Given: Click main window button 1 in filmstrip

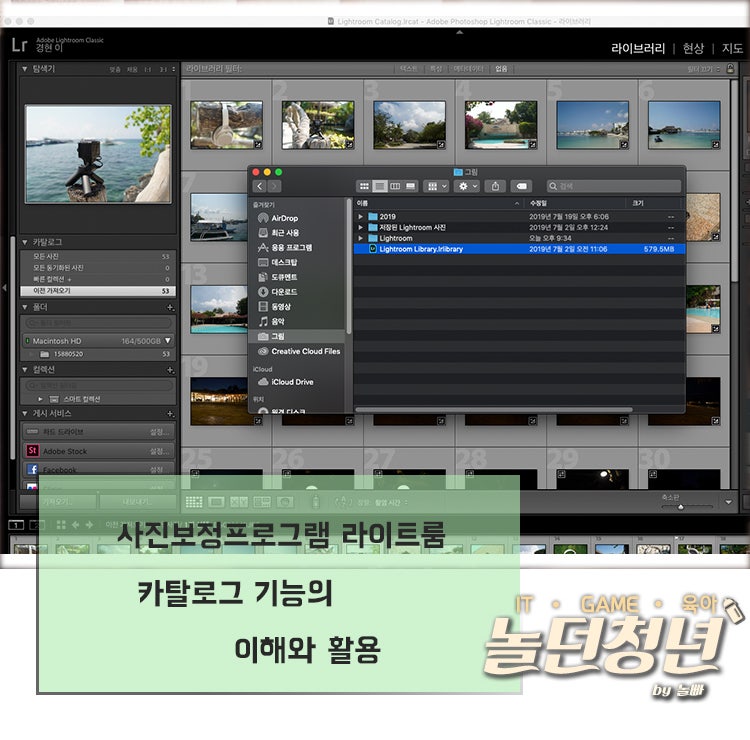Looking at the screenshot, I should click(16, 525).
